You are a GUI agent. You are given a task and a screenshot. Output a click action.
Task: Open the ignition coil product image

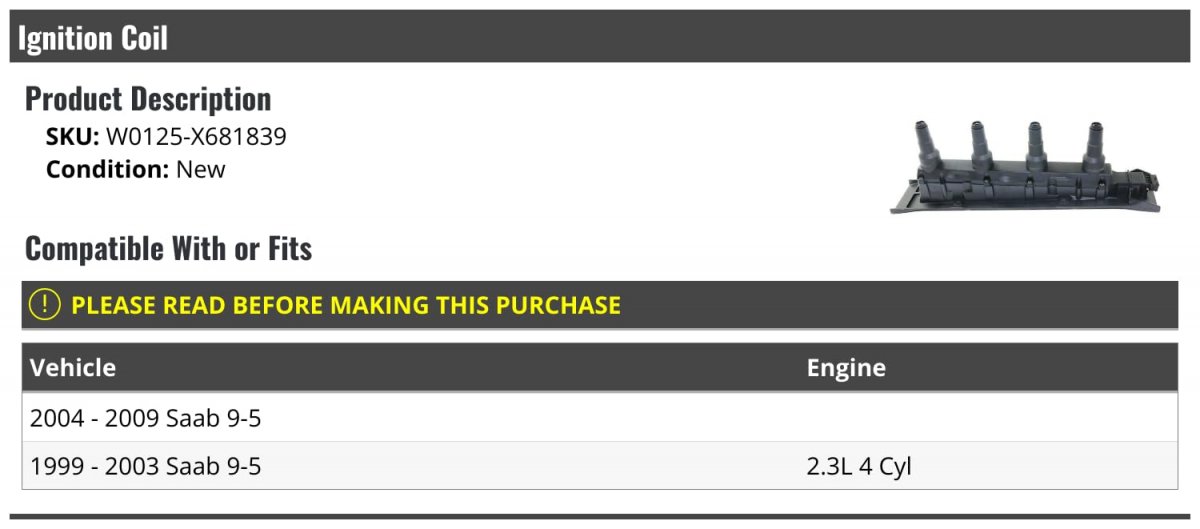click(1025, 166)
